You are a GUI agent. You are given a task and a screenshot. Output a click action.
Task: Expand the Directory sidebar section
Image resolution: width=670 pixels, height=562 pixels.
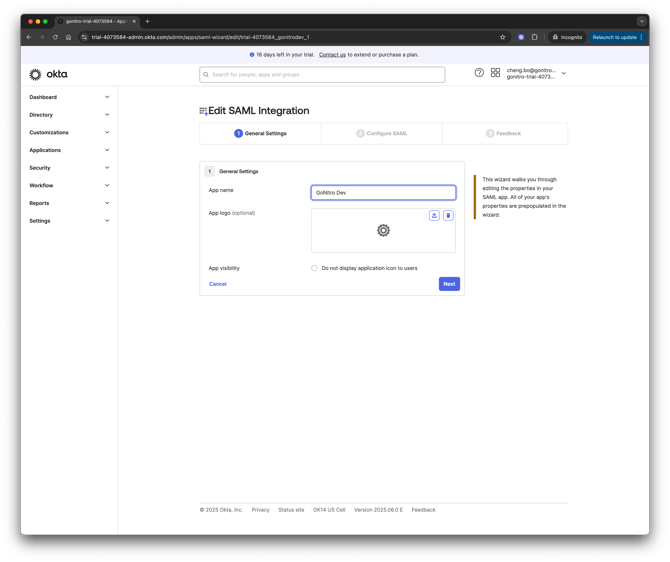tap(69, 115)
